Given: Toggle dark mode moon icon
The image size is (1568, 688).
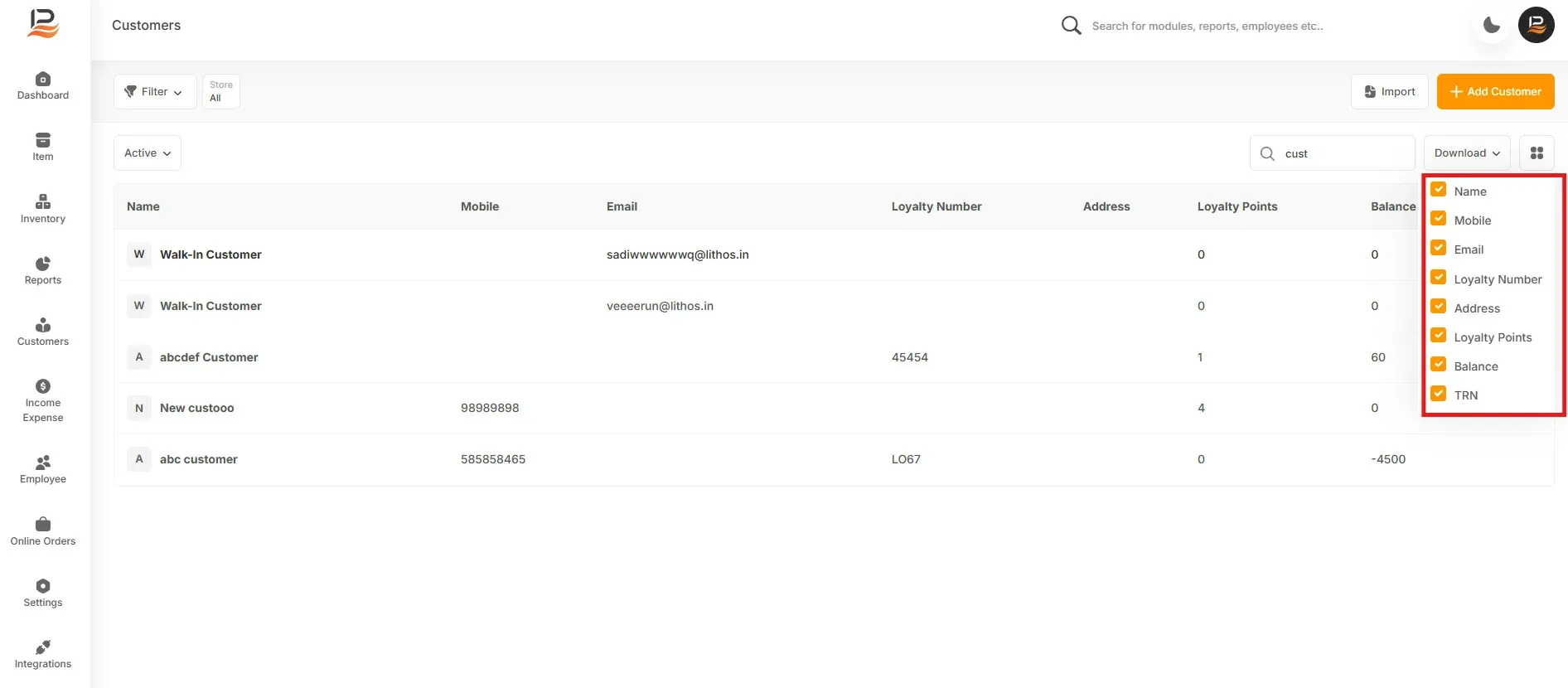Looking at the screenshot, I should 1492,25.
